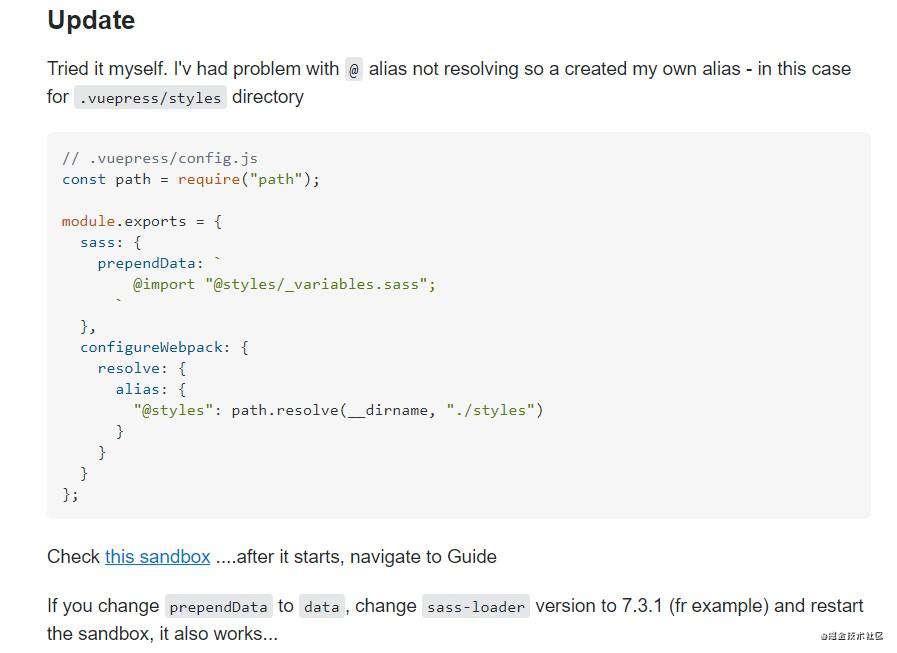Click the @import "@styles/_variables.sass" line
This screenshot has width=897, height=653.
pos(284,284)
